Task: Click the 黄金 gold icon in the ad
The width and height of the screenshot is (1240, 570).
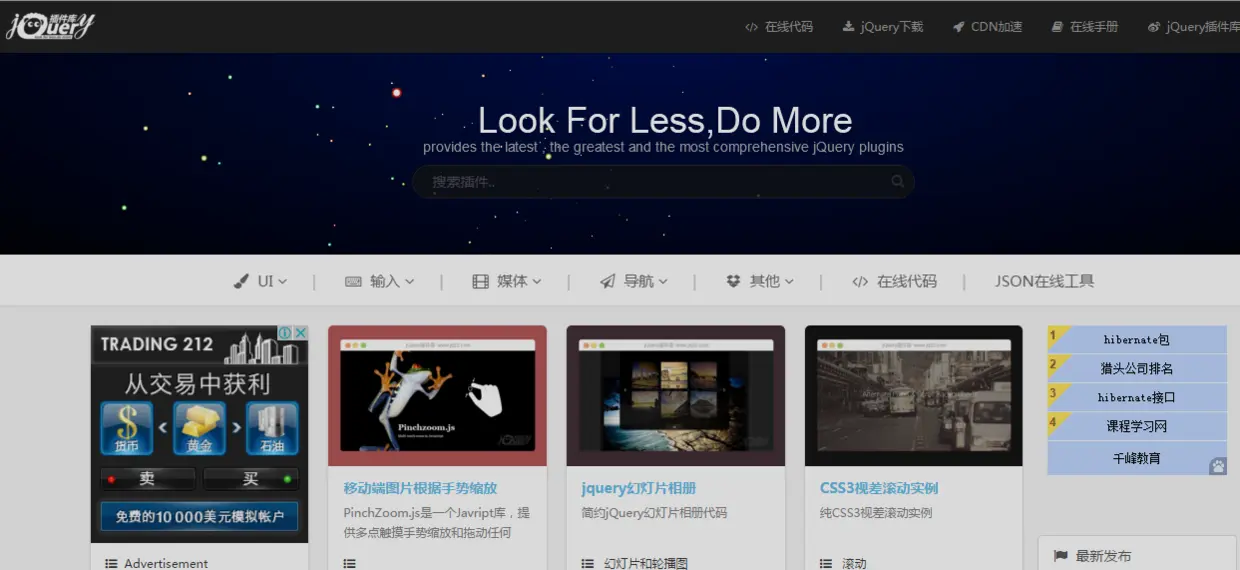Action: click(x=199, y=428)
